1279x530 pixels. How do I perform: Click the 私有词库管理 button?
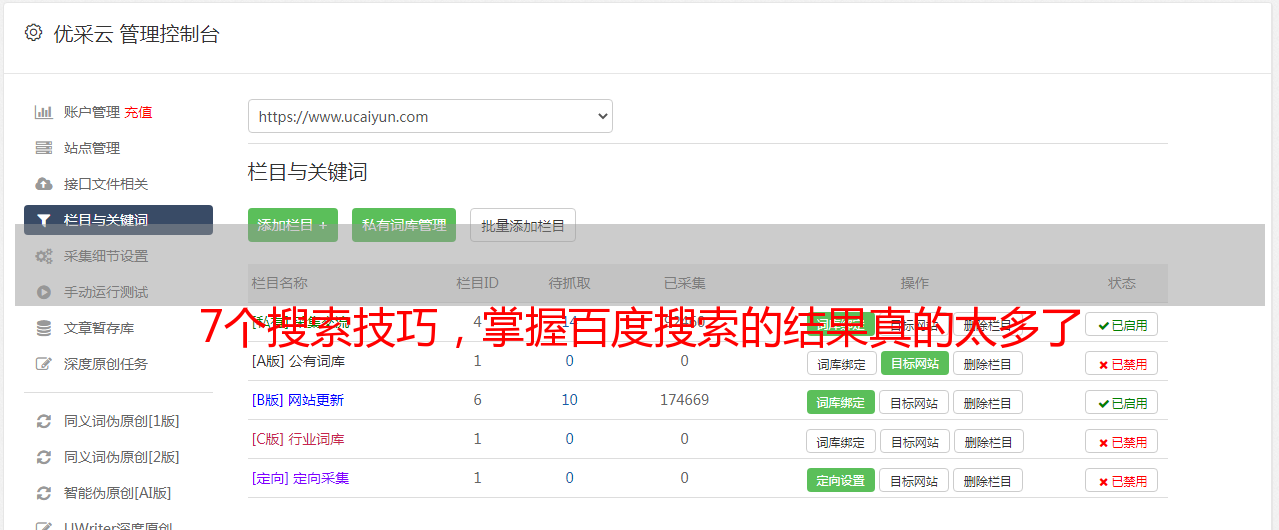(x=404, y=225)
